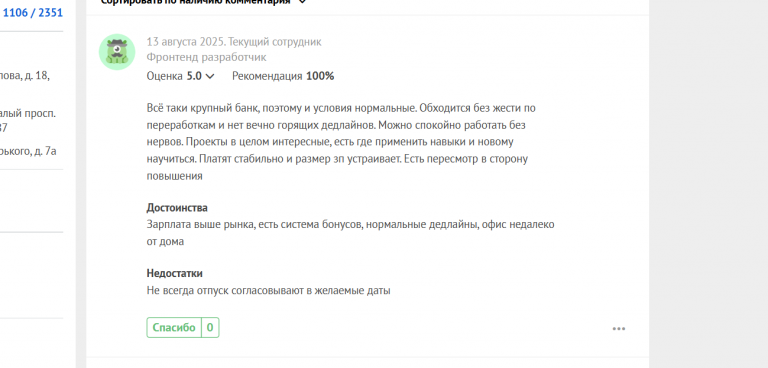Click the Спасибо button
The height and width of the screenshot is (368, 768).
click(174, 327)
